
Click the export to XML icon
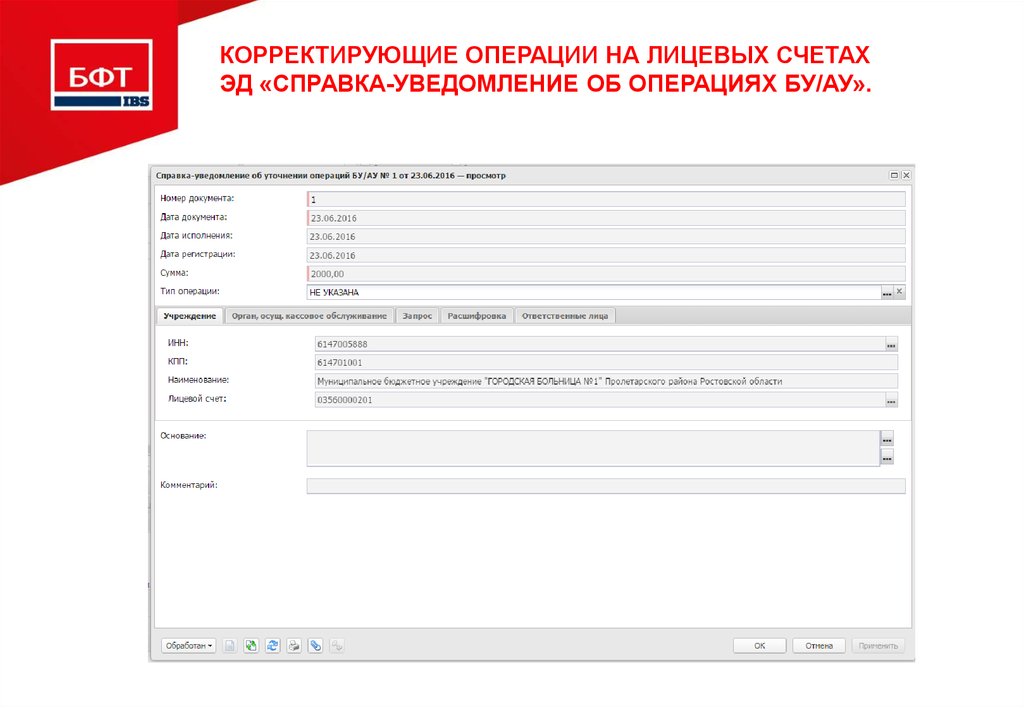coord(252,645)
